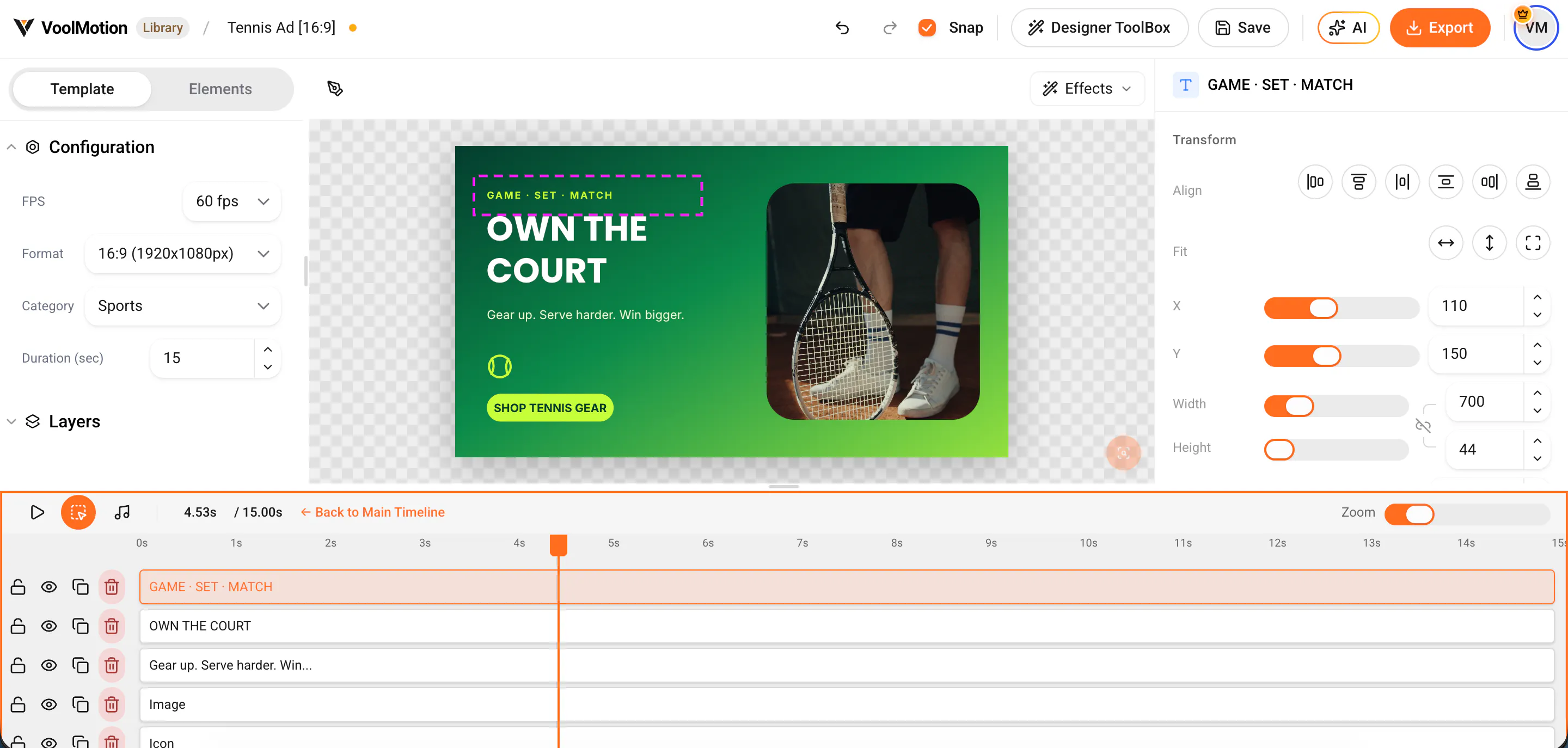Image resolution: width=1568 pixels, height=748 pixels.
Task: Switch to the Elements tab
Action: click(220, 89)
